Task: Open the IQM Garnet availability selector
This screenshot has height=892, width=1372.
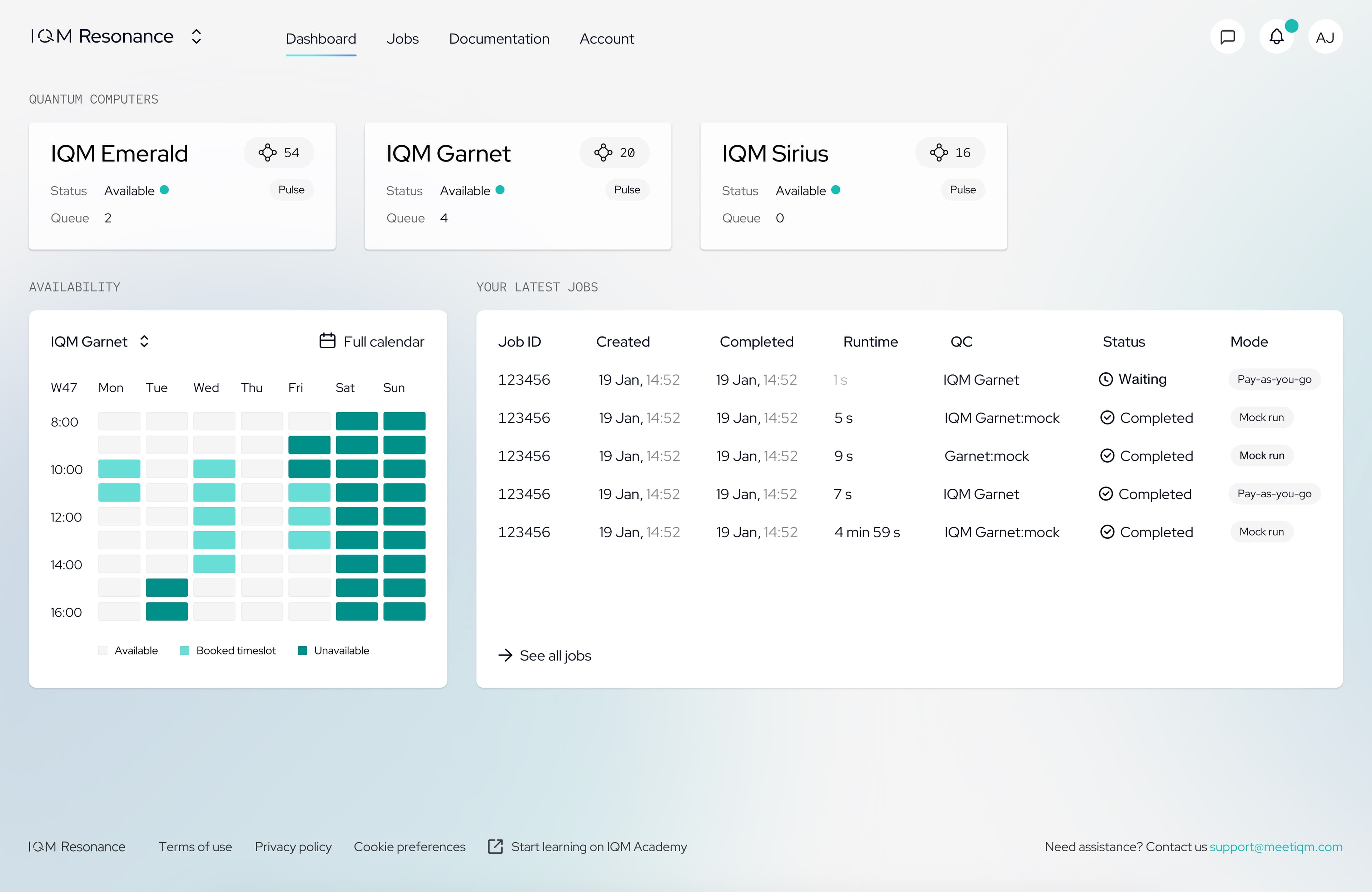Action: pos(100,341)
